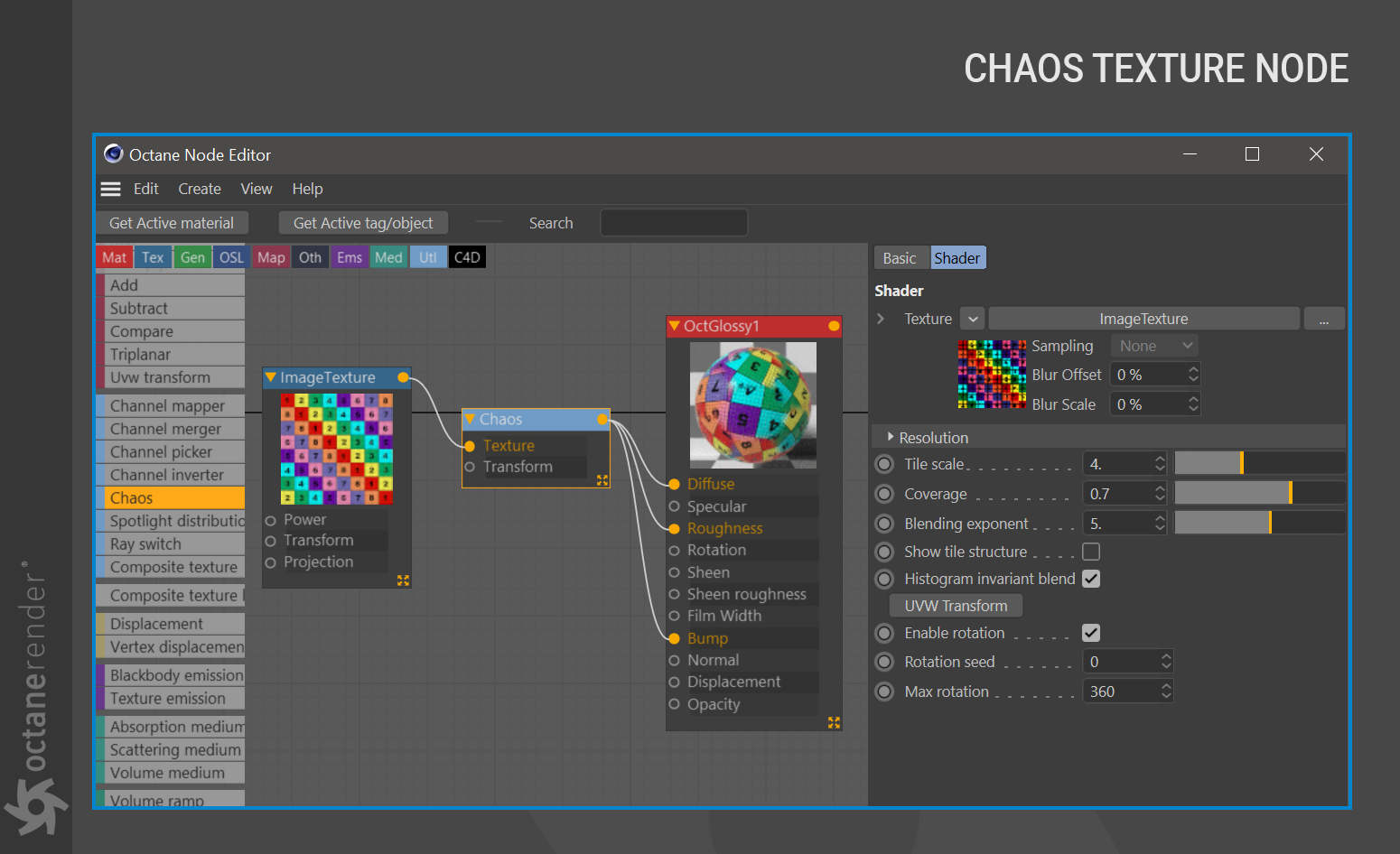Click the Chaos node resize corner icon
Image resolution: width=1400 pixels, height=854 pixels.
(602, 480)
